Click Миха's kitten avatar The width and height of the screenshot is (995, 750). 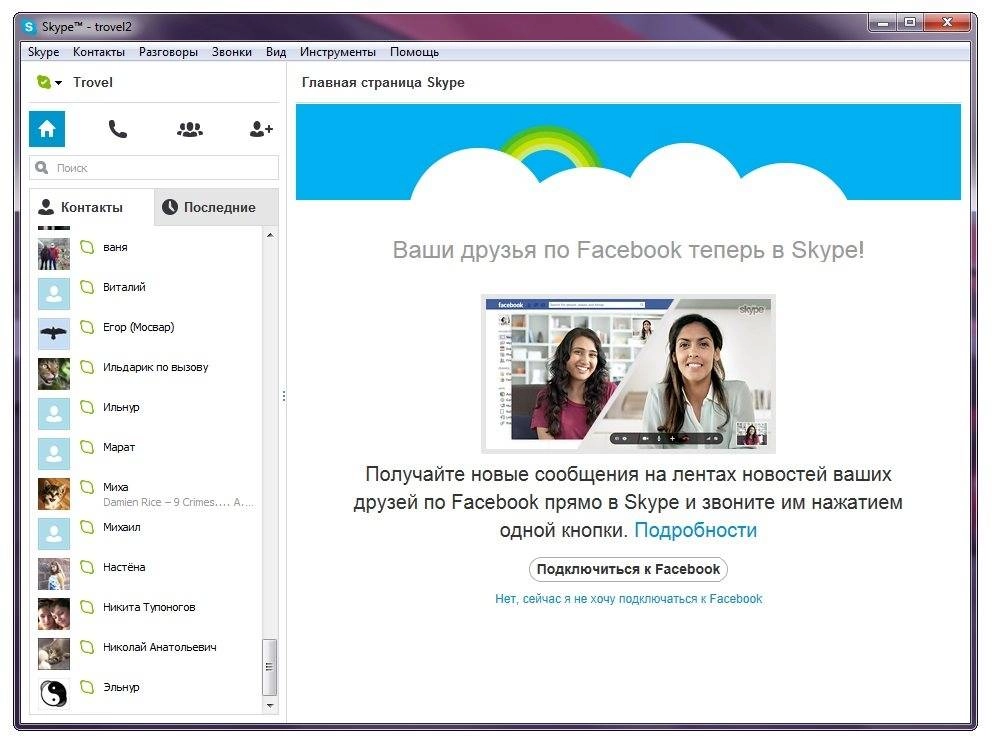[x=54, y=494]
